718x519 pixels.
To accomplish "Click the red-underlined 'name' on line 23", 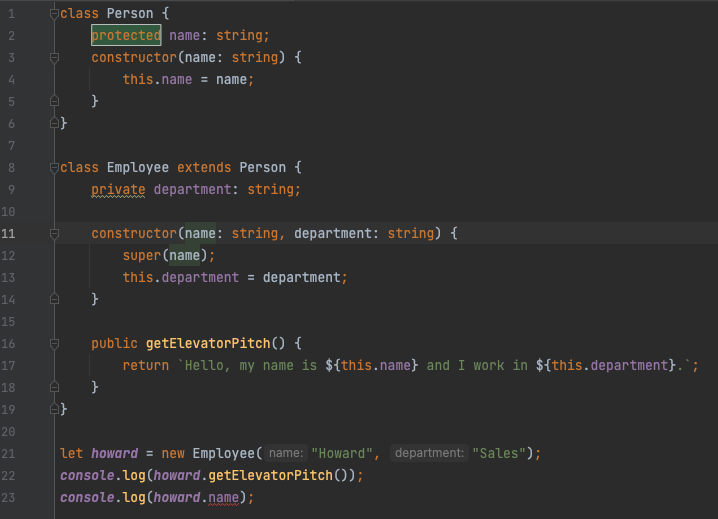I will [x=223, y=497].
